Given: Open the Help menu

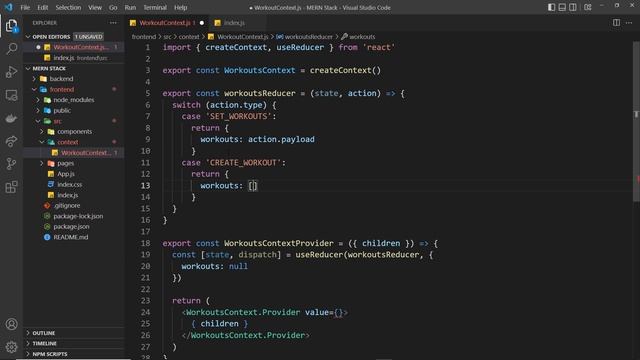Looking at the screenshot, I should point(180,7).
